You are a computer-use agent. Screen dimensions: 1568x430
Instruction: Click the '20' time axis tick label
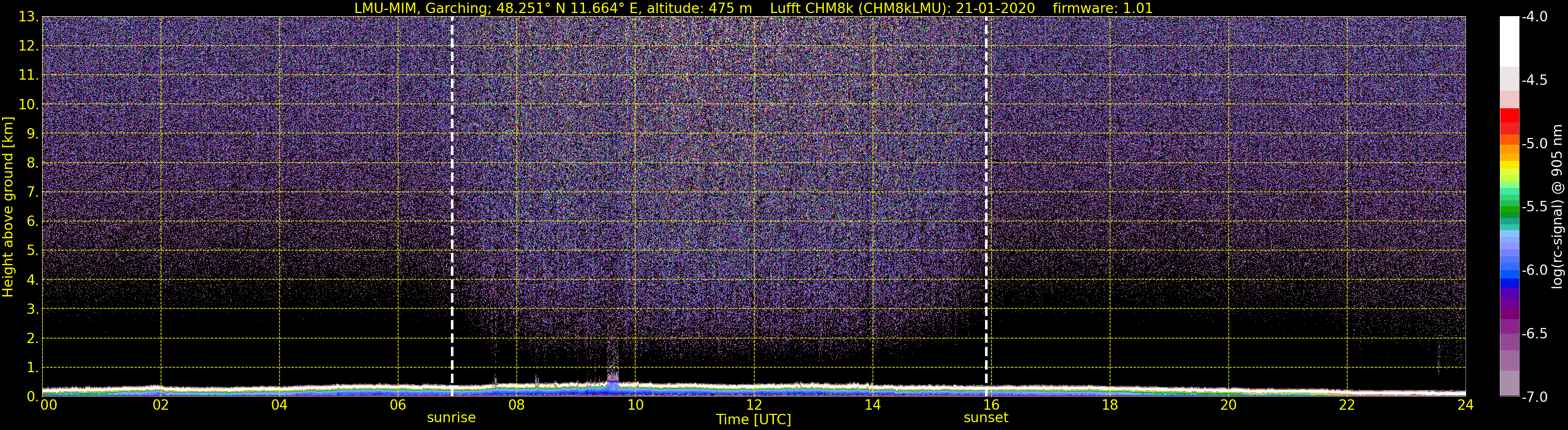coord(1228,405)
